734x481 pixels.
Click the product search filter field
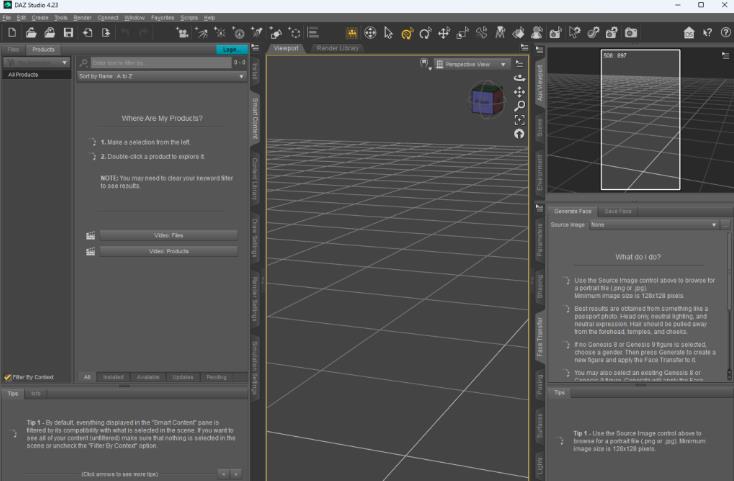point(161,62)
